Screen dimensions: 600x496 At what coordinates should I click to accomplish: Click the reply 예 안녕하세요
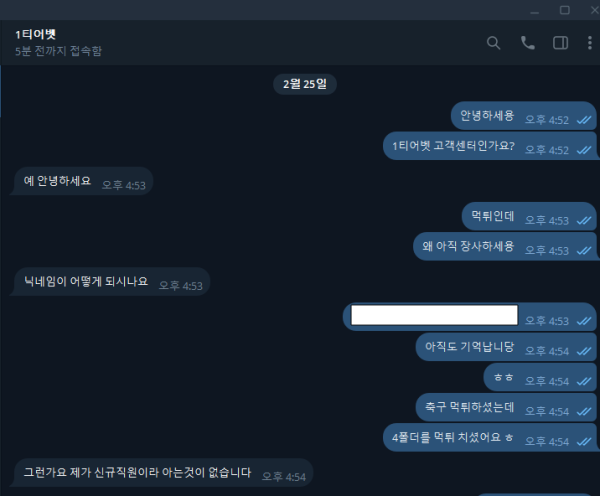click(x=83, y=181)
